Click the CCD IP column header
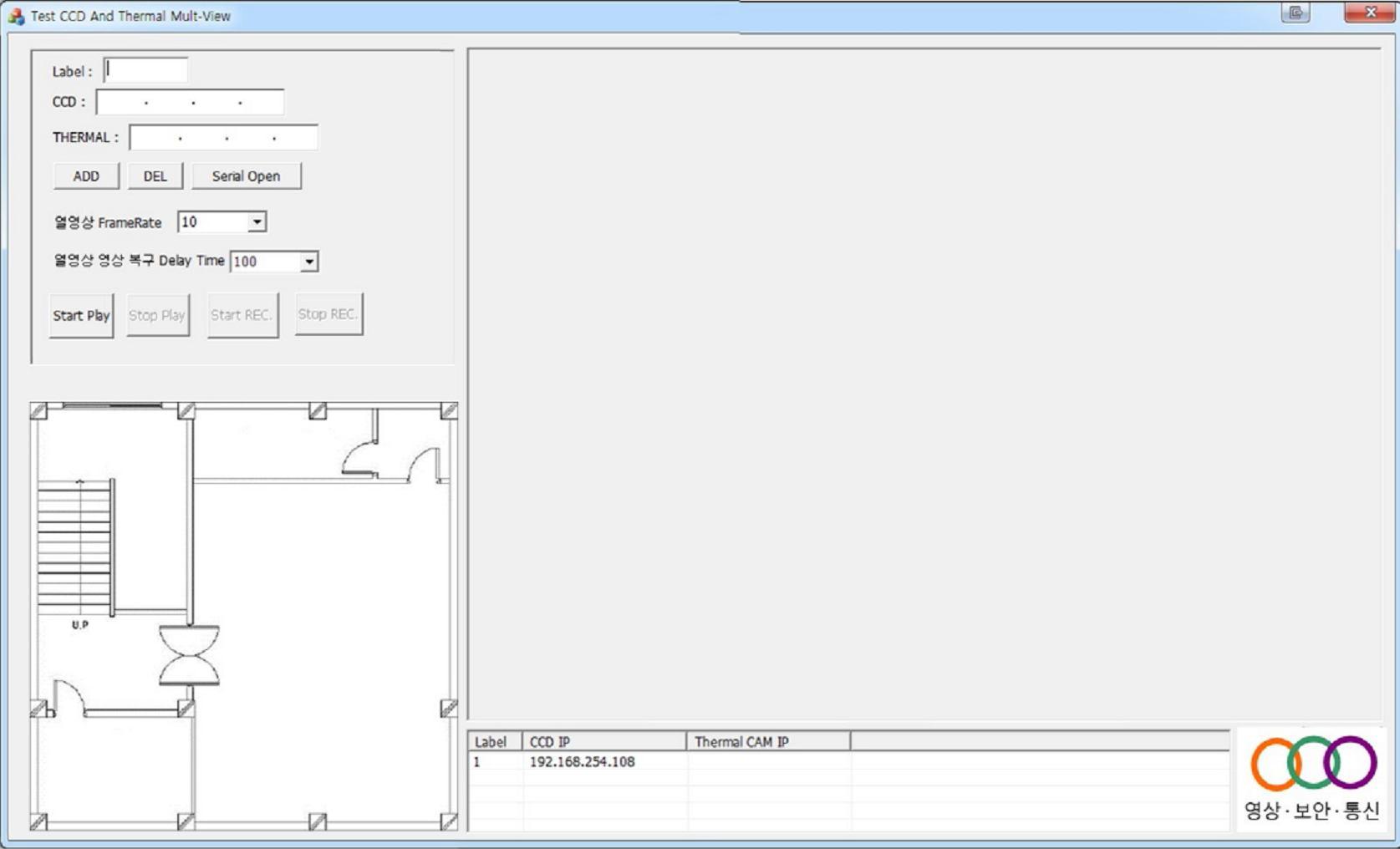Image resolution: width=1400 pixels, height=849 pixels. [x=604, y=741]
